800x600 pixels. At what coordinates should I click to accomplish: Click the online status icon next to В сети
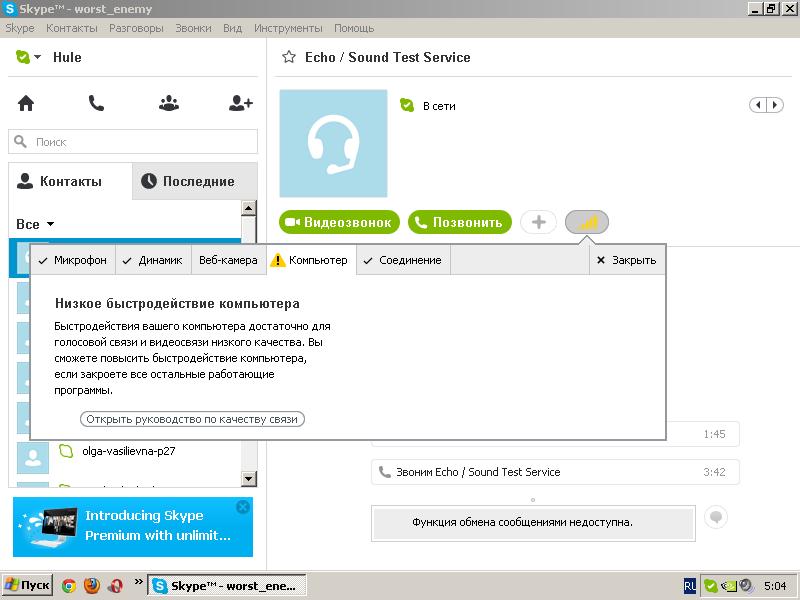click(407, 105)
